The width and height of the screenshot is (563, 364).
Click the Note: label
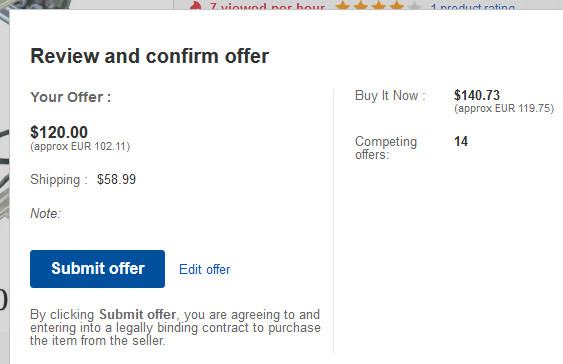coord(46,213)
